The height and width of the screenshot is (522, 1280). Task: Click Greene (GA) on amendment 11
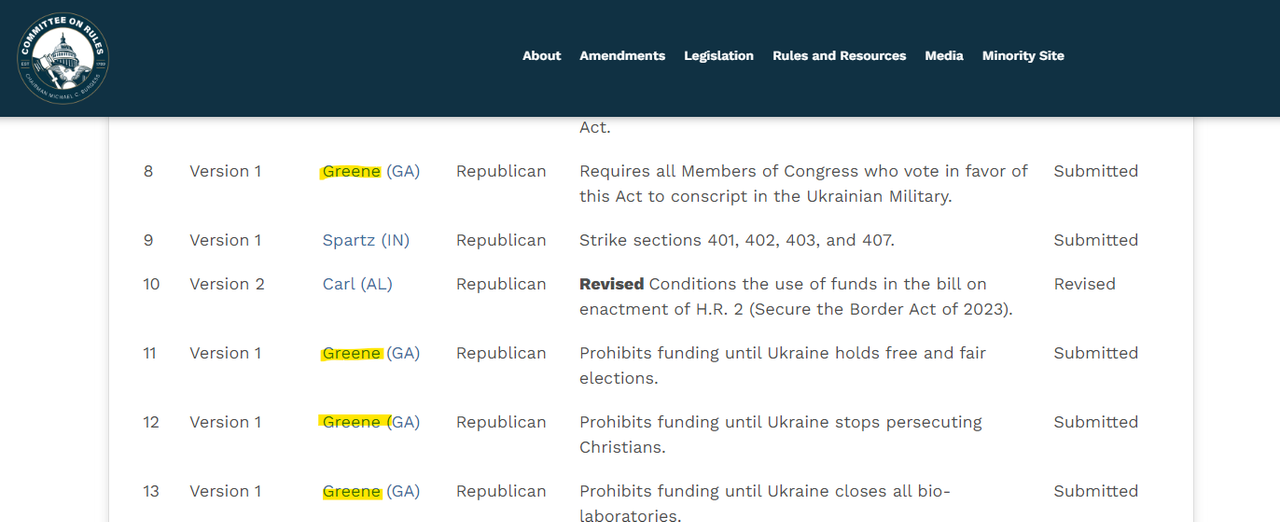tap(370, 353)
